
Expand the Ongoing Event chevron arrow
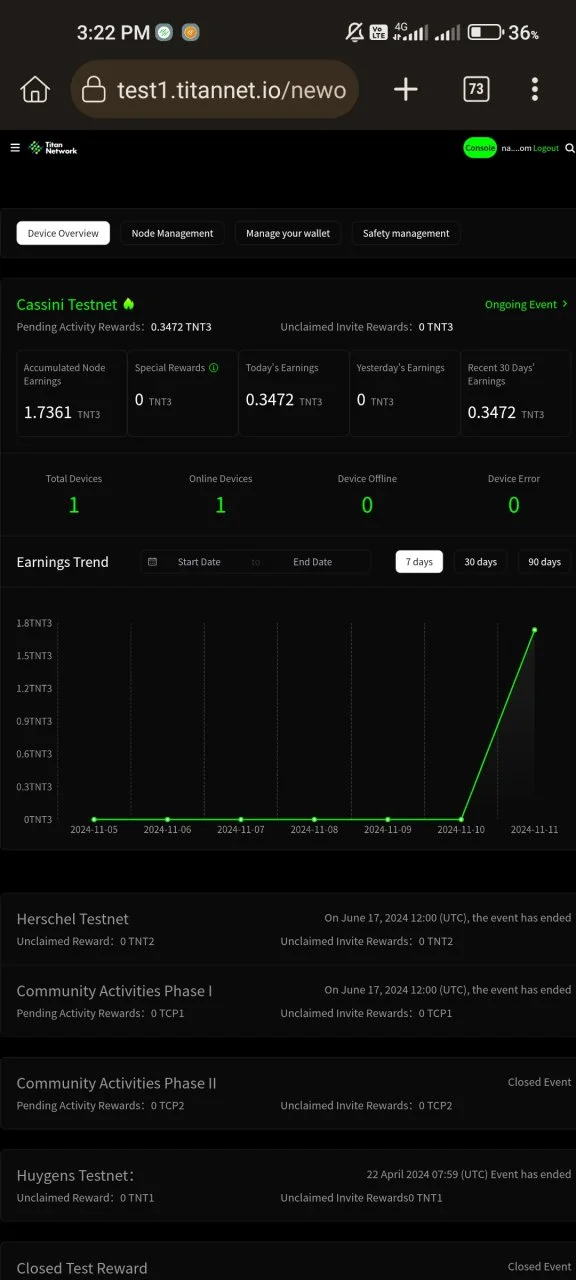pos(565,304)
